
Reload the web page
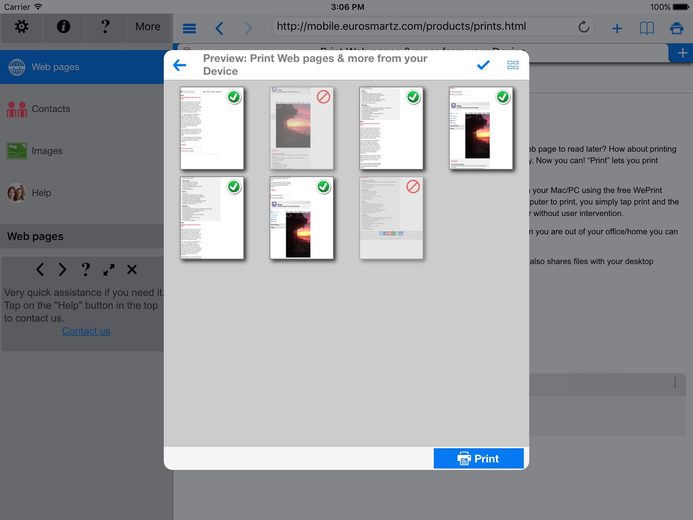pyautogui.click(x=584, y=27)
